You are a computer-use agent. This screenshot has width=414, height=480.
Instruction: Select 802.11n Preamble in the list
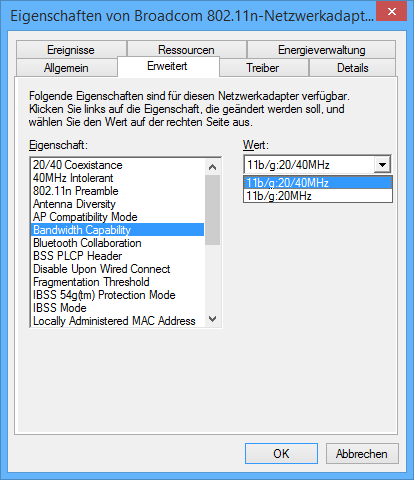(117, 191)
